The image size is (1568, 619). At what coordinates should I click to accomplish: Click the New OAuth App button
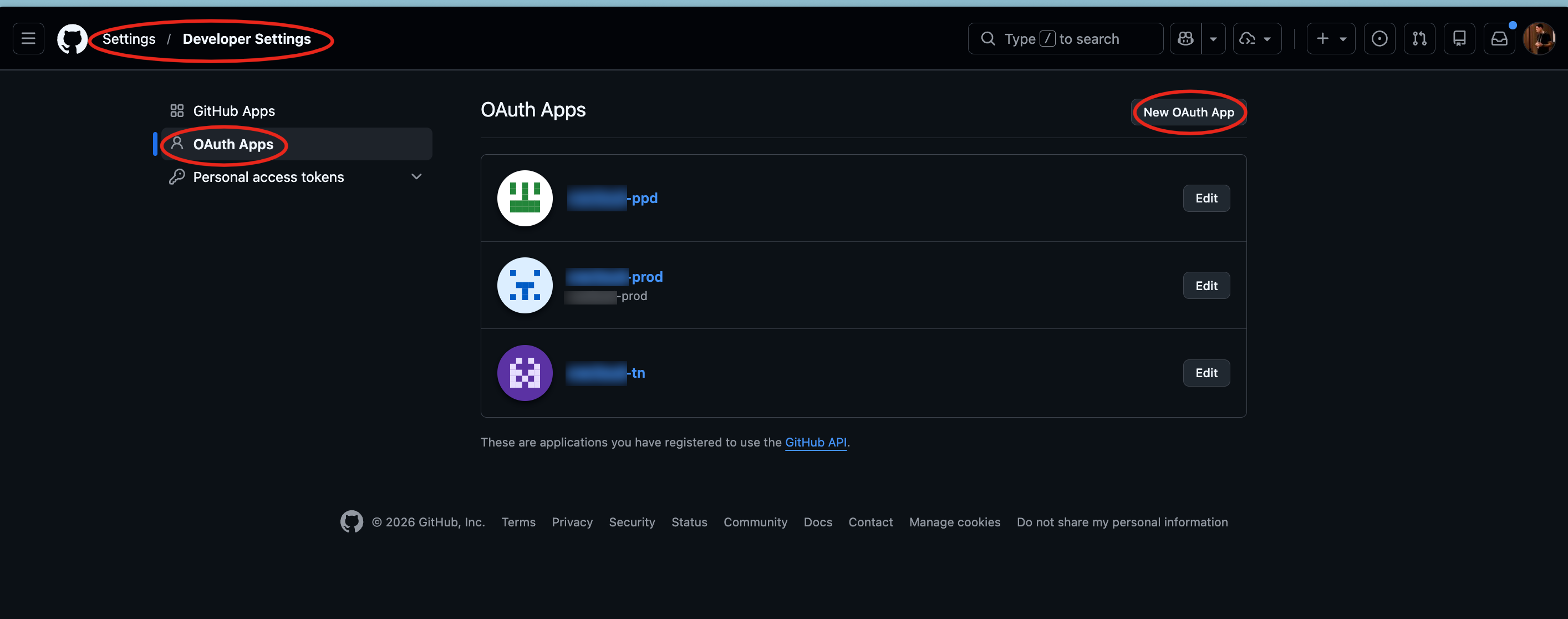pyautogui.click(x=1188, y=112)
